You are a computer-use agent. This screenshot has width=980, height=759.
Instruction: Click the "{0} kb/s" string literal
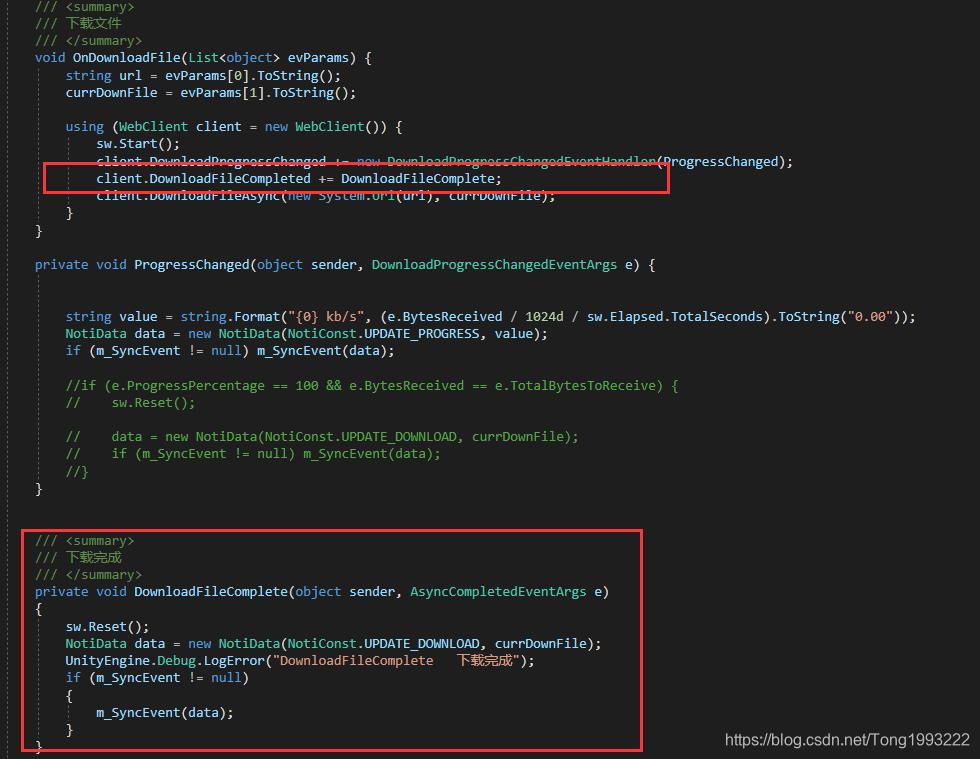click(326, 316)
